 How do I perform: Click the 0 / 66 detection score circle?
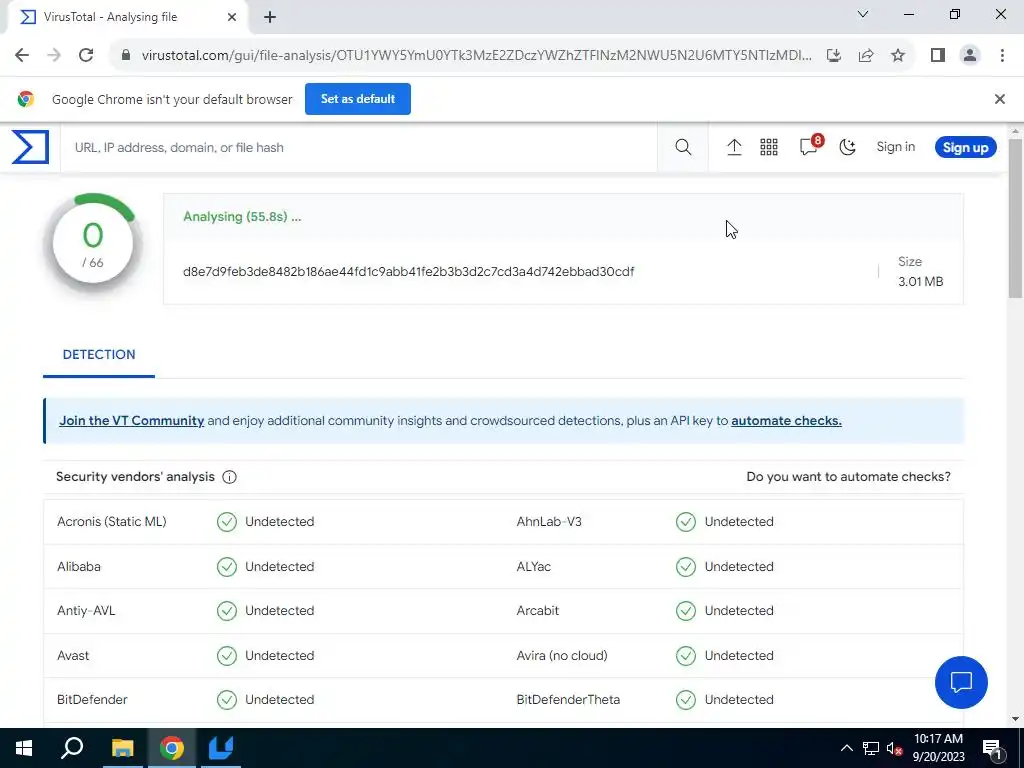[x=93, y=243]
